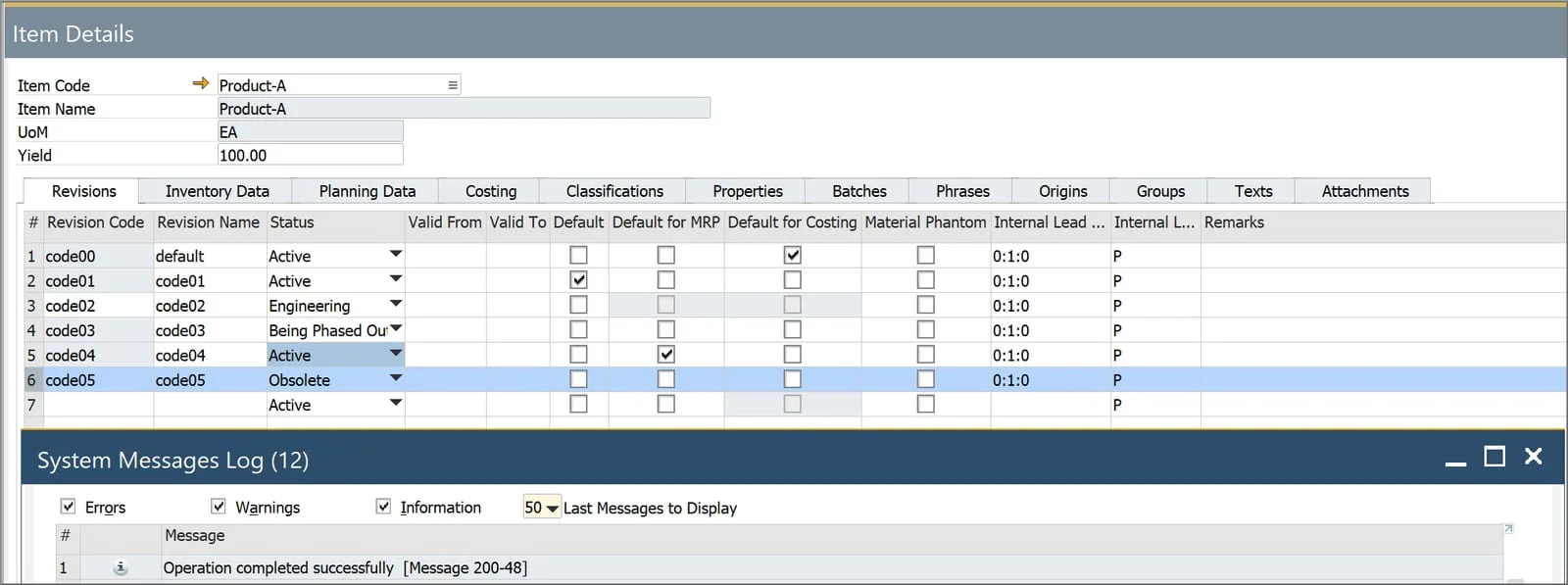
Task: Open Status dropdown for code00 row
Action: [x=395, y=254]
